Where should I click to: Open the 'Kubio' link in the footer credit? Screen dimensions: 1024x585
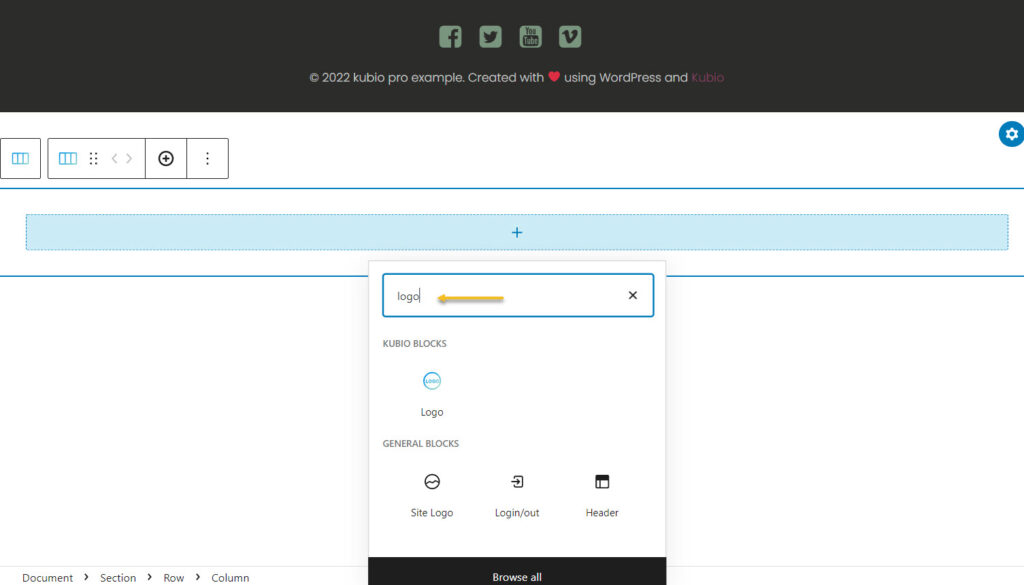point(707,77)
